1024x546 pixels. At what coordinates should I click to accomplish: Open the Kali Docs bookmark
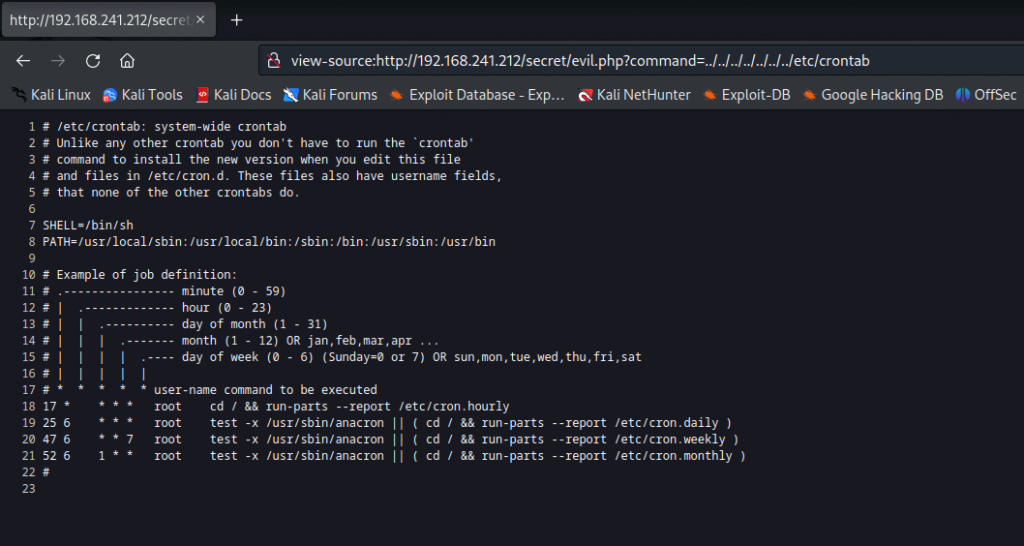(234, 95)
